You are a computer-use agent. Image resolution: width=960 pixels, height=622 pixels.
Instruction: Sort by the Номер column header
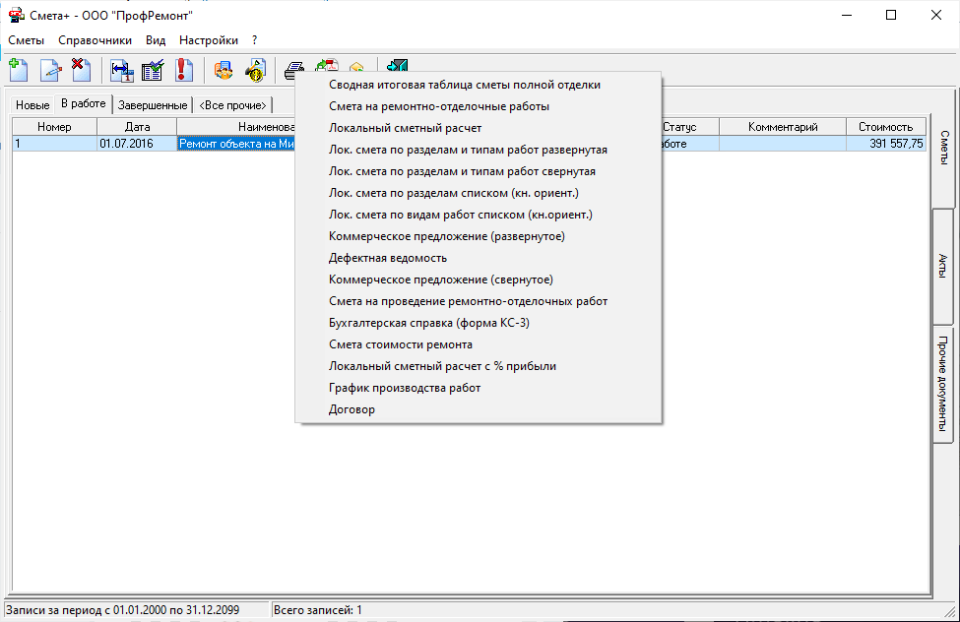(x=54, y=127)
